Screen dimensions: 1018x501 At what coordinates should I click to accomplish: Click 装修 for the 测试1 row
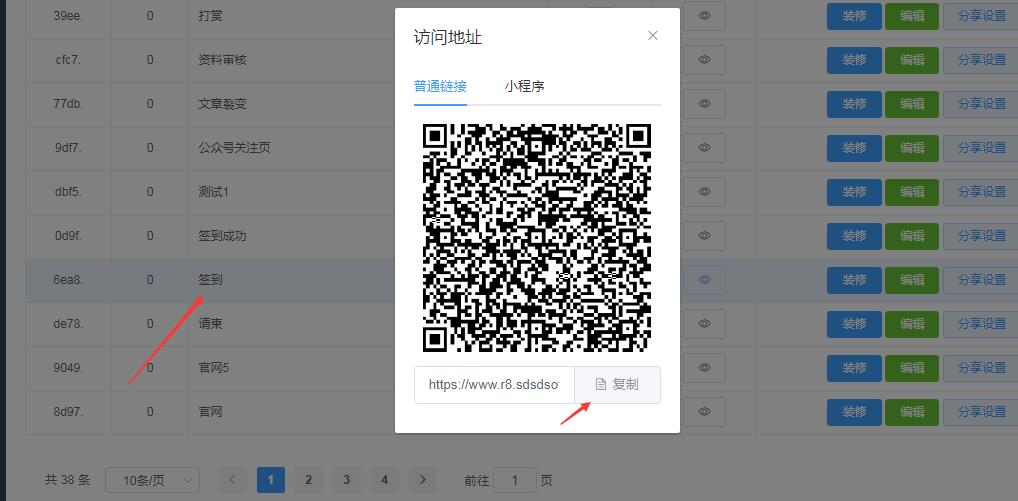click(854, 192)
